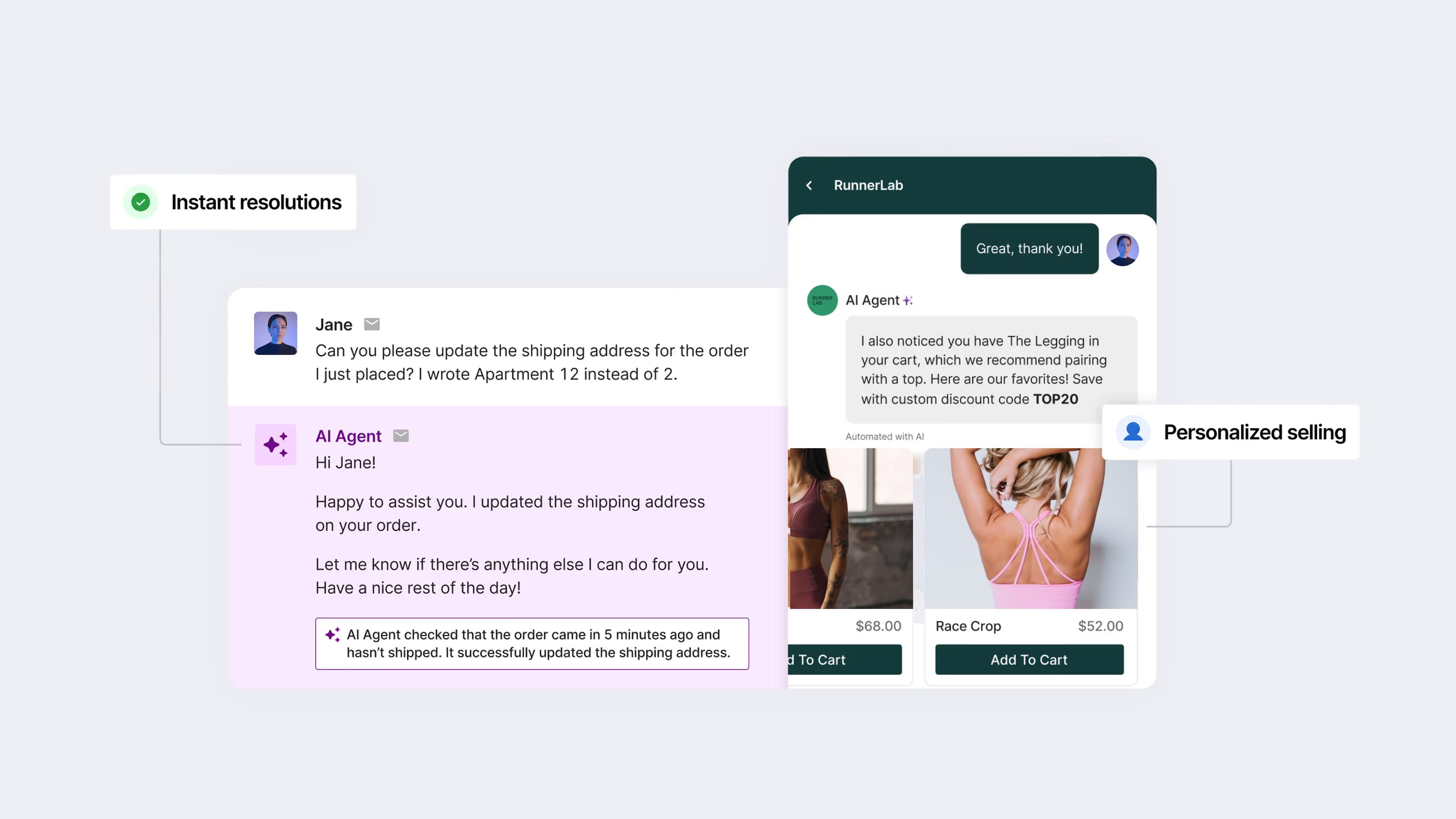Click Jane's profile photo in the ticket

[275, 333]
